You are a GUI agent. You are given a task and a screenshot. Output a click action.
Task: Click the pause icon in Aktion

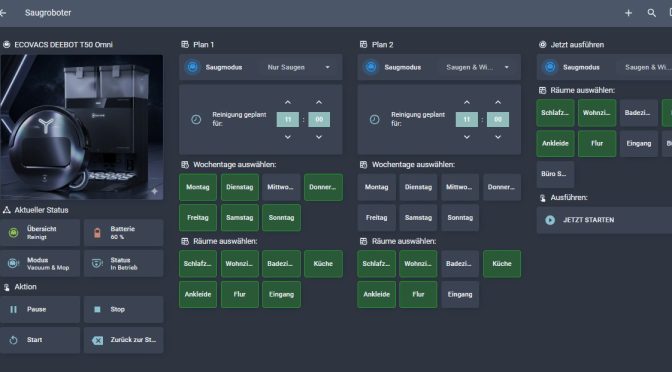point(14,309)
